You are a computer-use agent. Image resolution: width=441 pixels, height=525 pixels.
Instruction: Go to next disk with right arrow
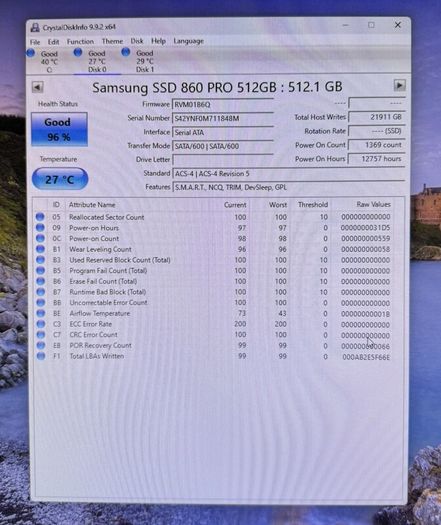pyautogui.click(x=399, y=85)
